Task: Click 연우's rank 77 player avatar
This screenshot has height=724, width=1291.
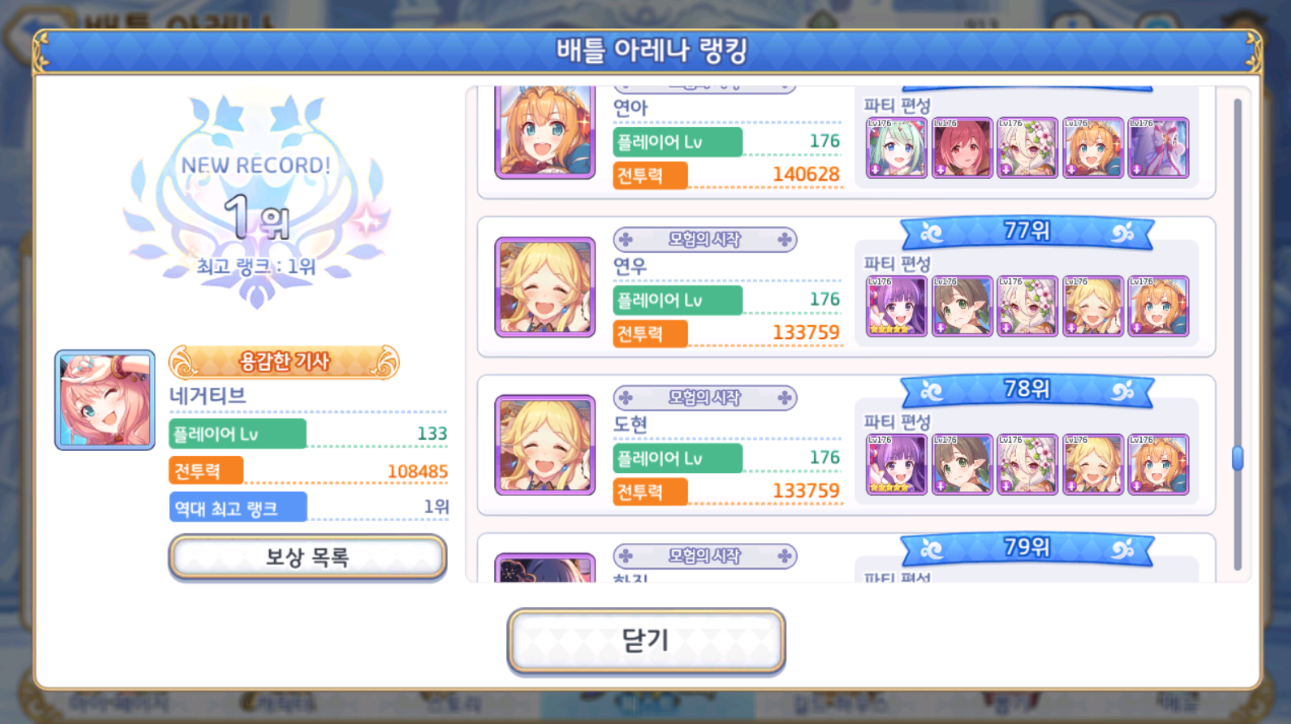Action: (545, 287)
